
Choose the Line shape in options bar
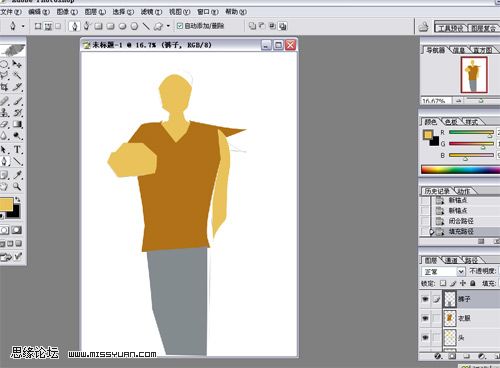[146, 26]
